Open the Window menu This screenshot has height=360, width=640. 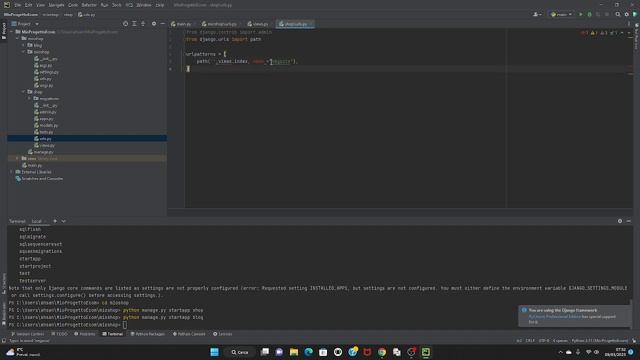point(144,5)
